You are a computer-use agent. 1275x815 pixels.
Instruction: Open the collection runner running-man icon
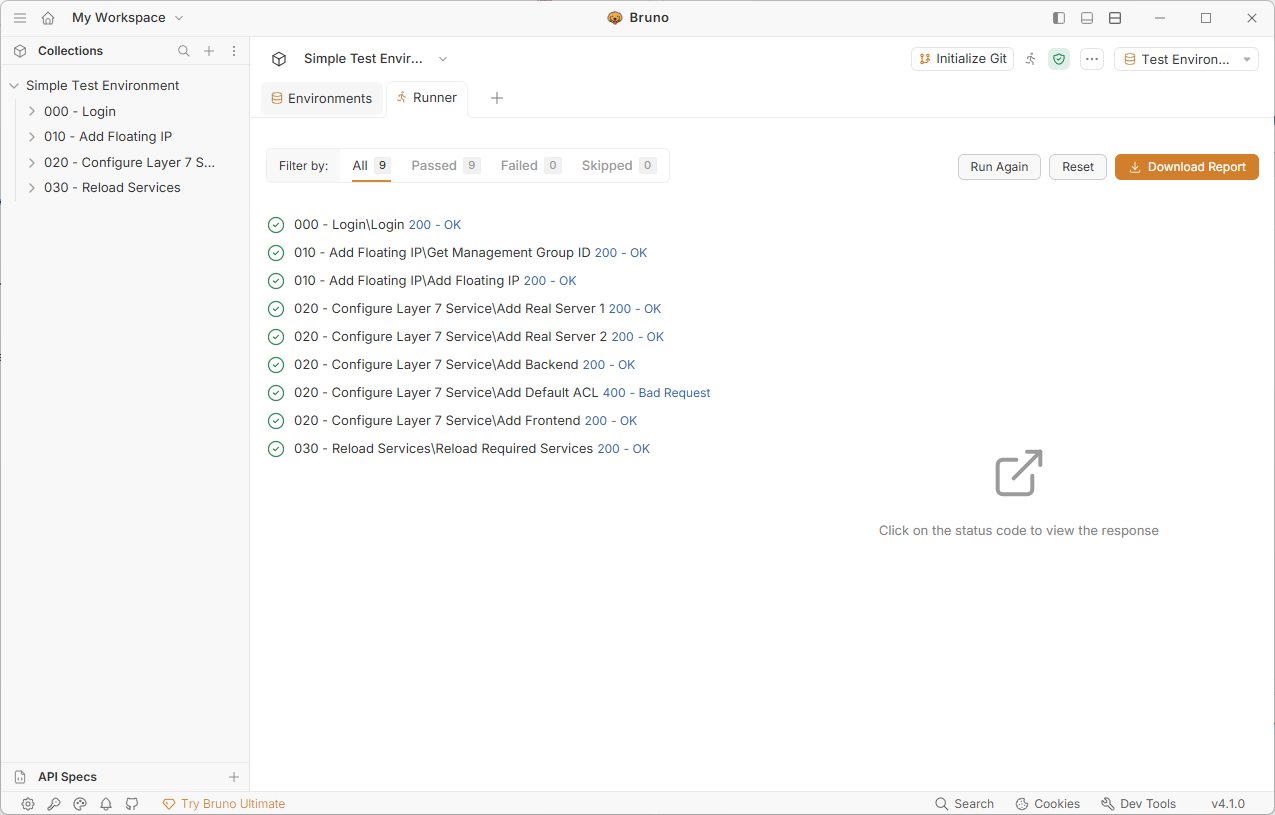coord(1031,59)
